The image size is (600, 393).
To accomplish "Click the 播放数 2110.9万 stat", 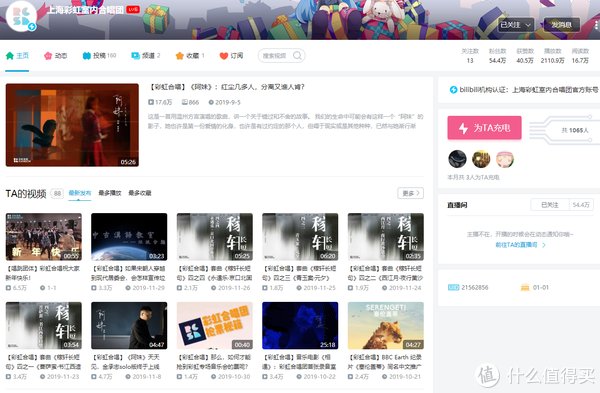I will pos(553,56).
